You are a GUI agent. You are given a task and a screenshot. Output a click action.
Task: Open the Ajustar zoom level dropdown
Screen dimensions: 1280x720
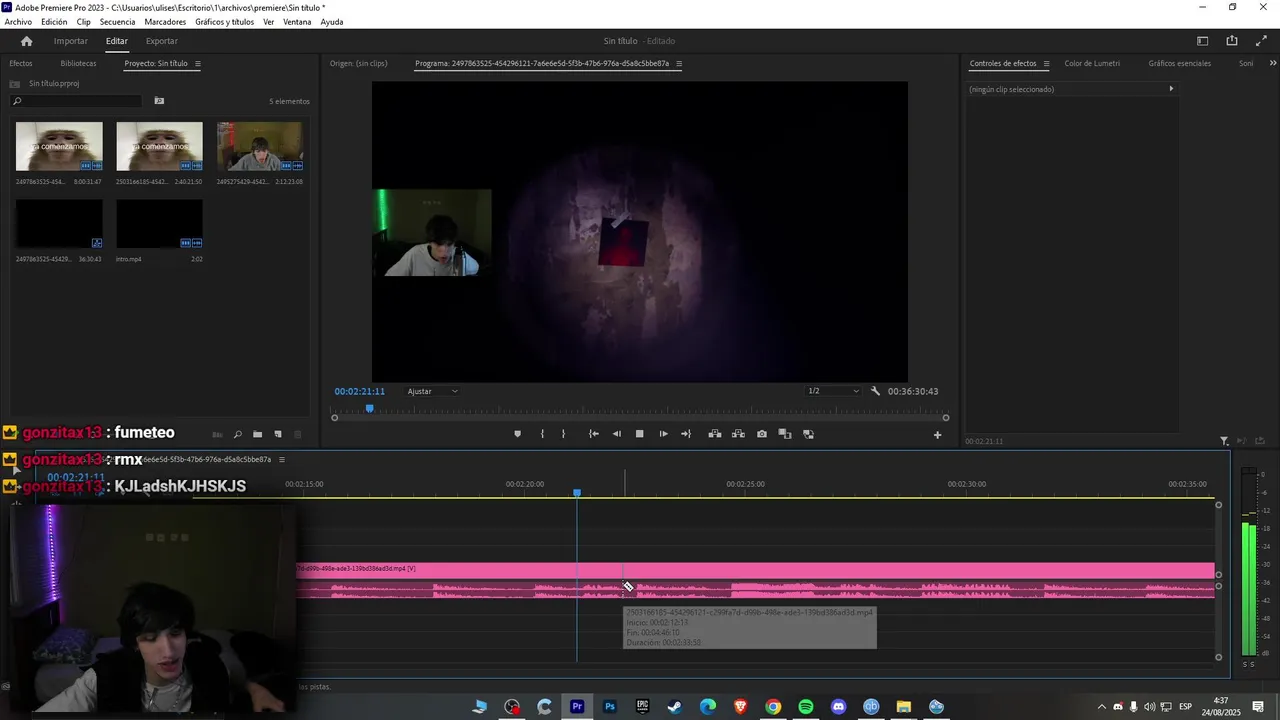[x=432, y=391]
